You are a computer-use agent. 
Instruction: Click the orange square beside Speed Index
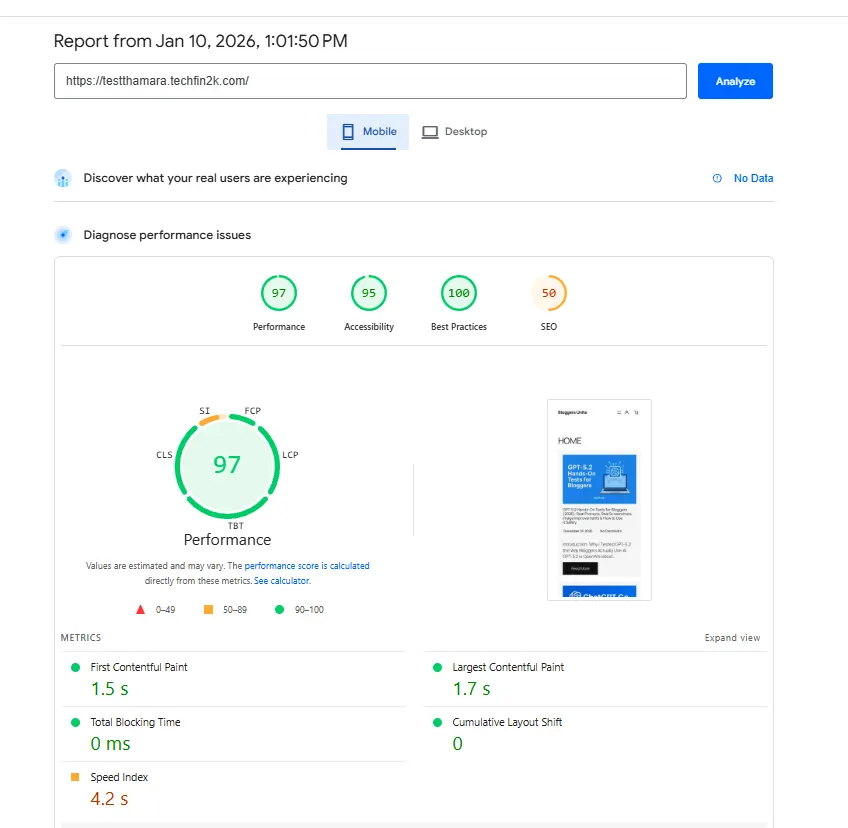(75, 777)
